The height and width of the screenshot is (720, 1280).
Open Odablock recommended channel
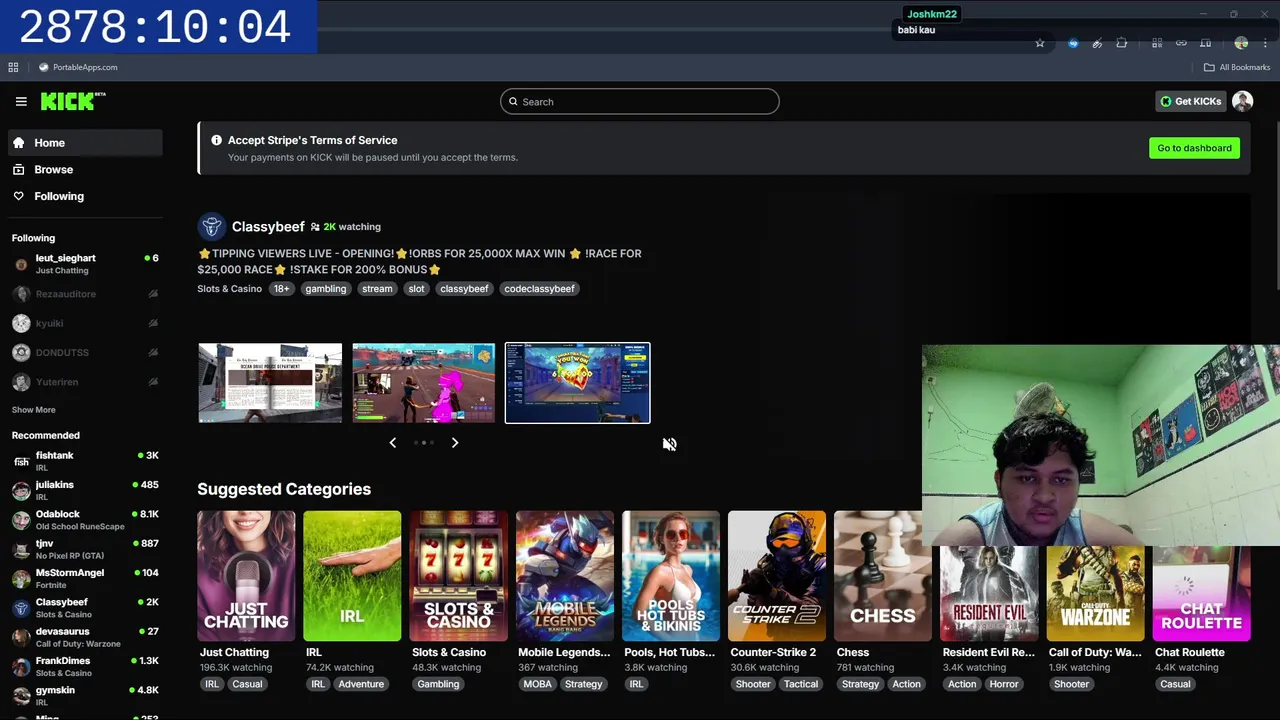click(85, 520)
